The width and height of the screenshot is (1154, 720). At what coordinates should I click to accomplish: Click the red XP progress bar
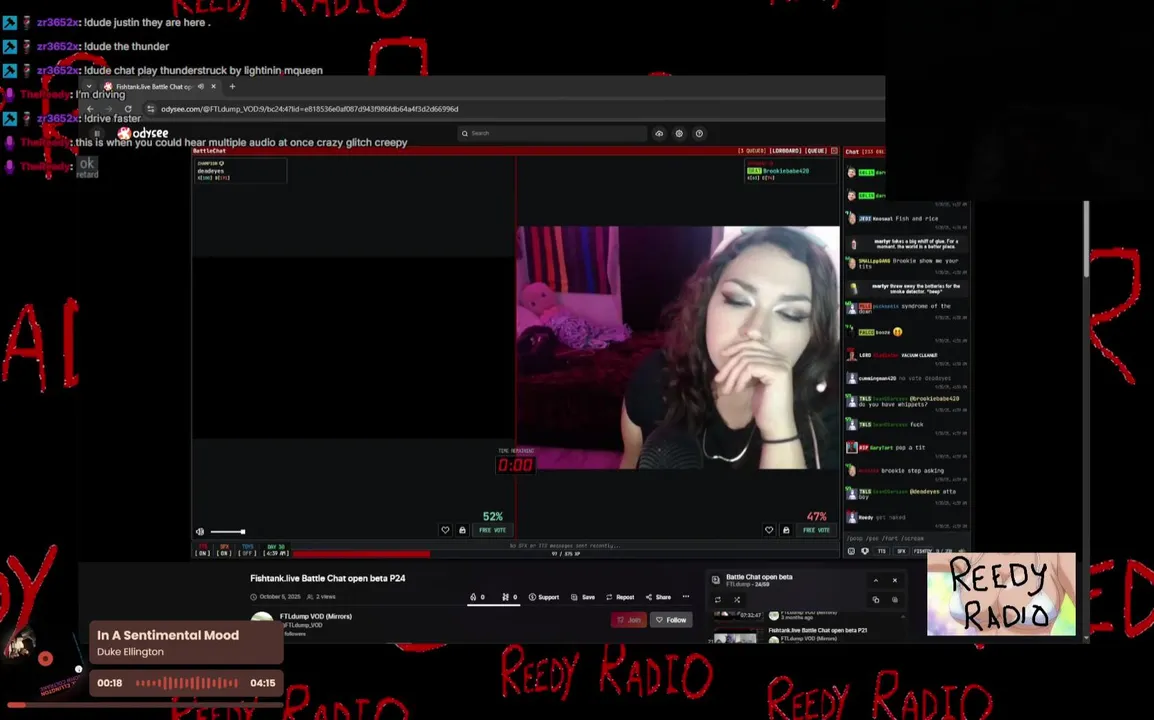(x=361, y=554)
